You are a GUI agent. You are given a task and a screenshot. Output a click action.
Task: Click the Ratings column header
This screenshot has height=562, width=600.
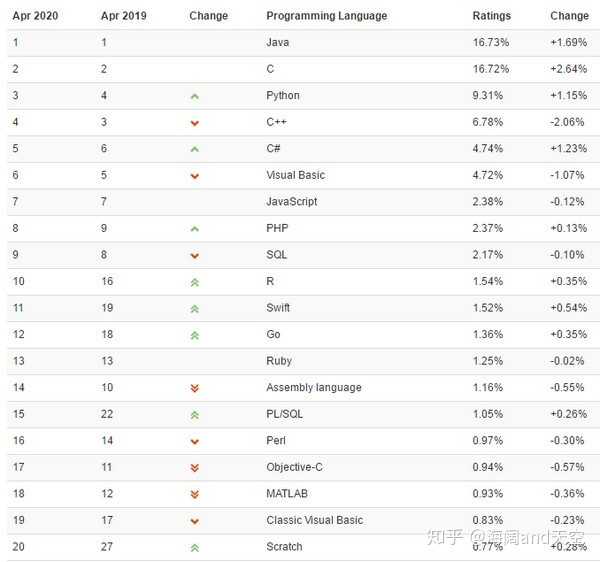pyautogui.click(x=491, y=16)
